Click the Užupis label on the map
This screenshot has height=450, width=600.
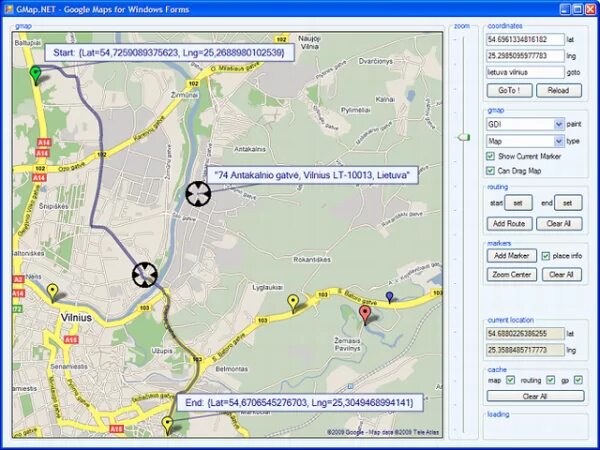[162, 351]
